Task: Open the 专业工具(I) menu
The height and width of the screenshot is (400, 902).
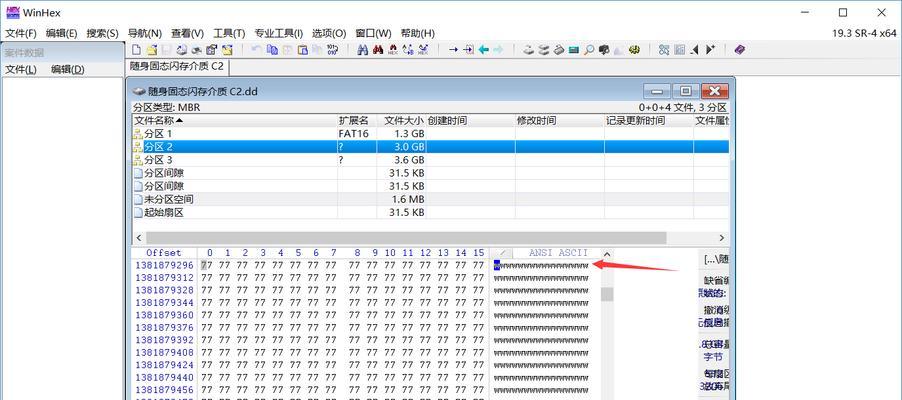Action: coord(278,33)
